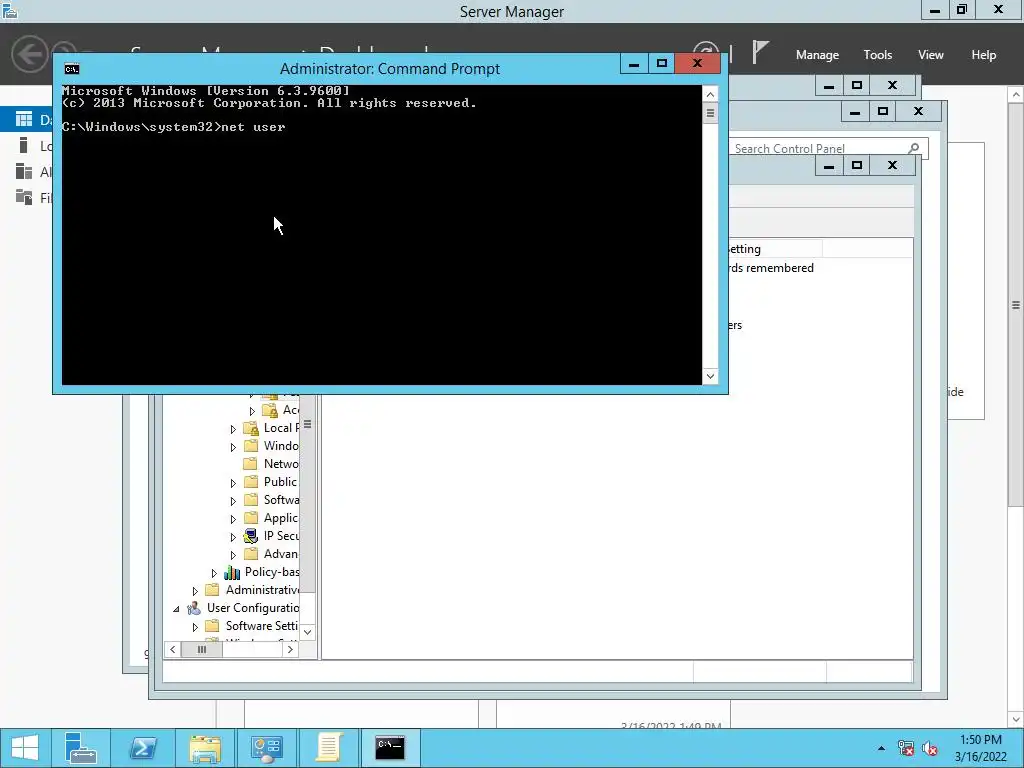
Task: Expand the Administrative Templates node
Action: (195, 591)
